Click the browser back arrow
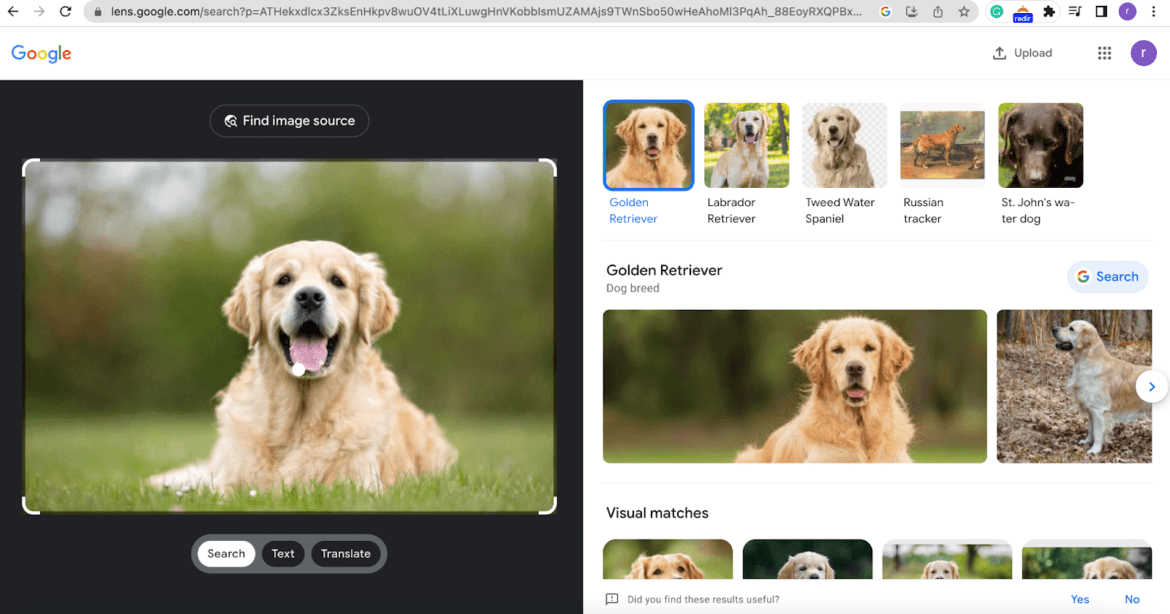 point(12,11)
